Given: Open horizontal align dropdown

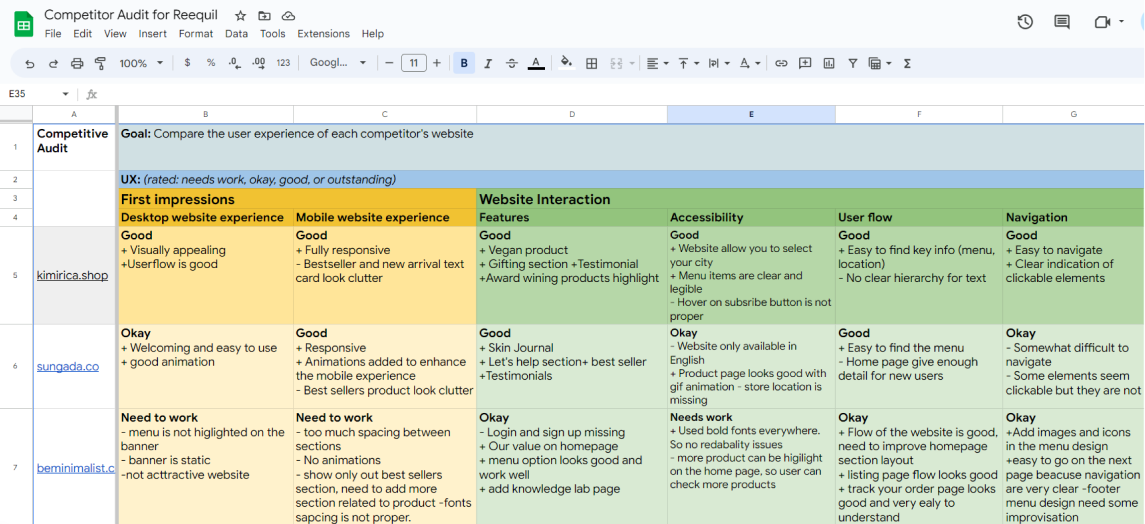Looking at the screenshot, I should 658,63.
